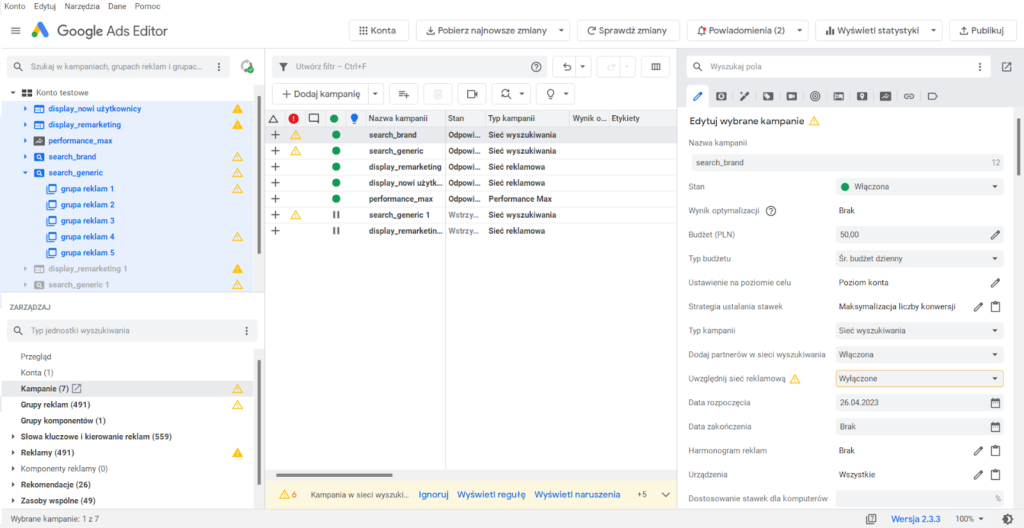Viewport: 1024px width, 528px height.
Task: Switch to the video camera tab icon
Action: [x=792, y=96]
